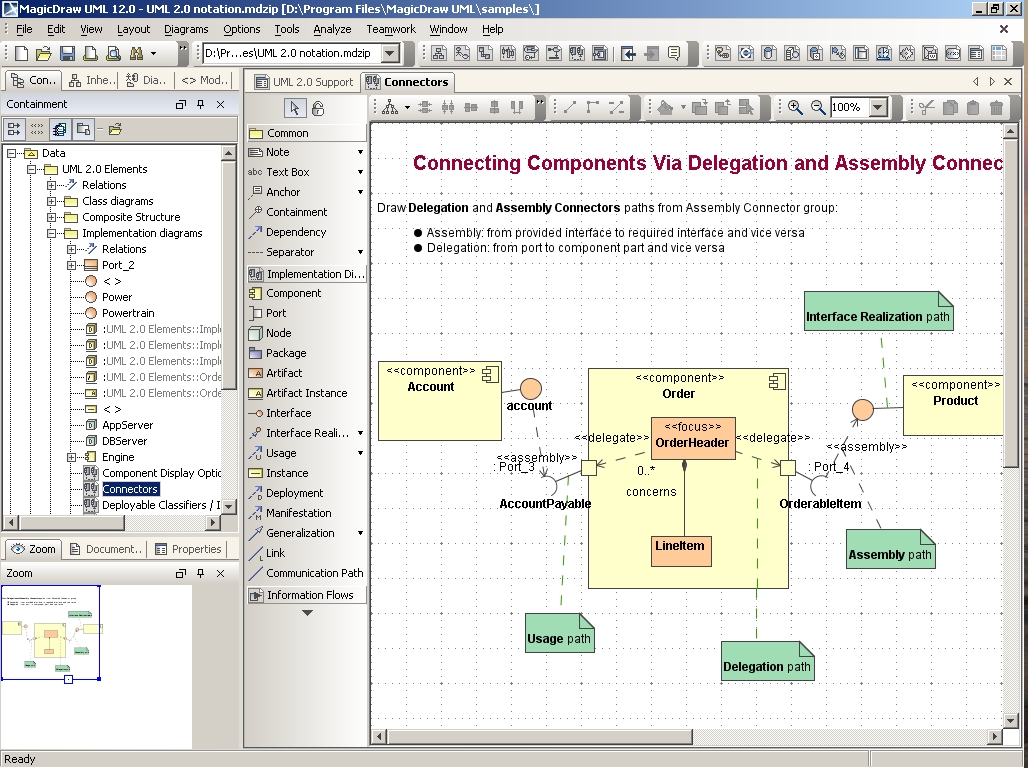Open the Diagrams menu
This screenshot has width=1028, height=768.
(x=186, y=29)
